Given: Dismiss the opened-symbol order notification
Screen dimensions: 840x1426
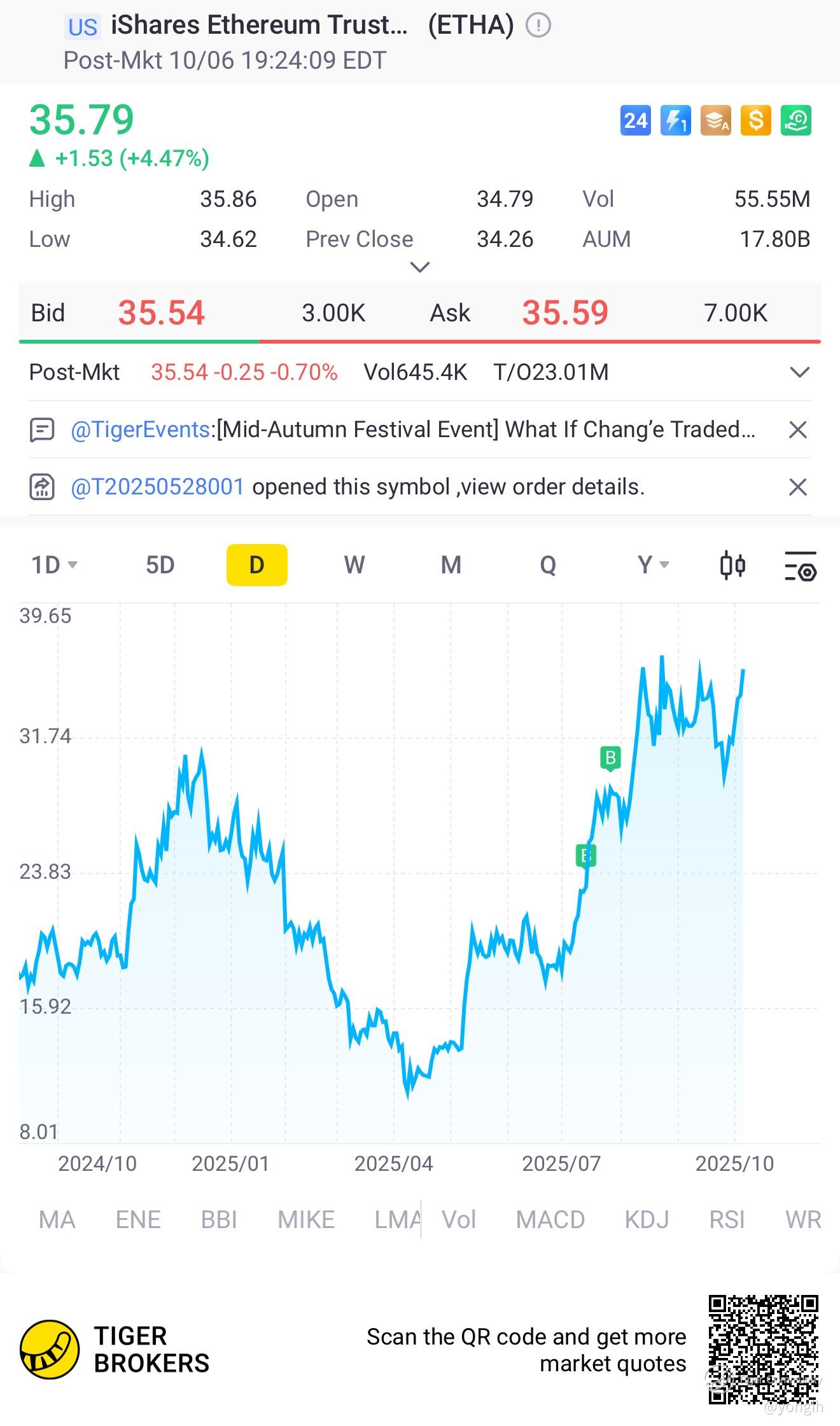Looking at the screenshot, I should click(797, 487).
